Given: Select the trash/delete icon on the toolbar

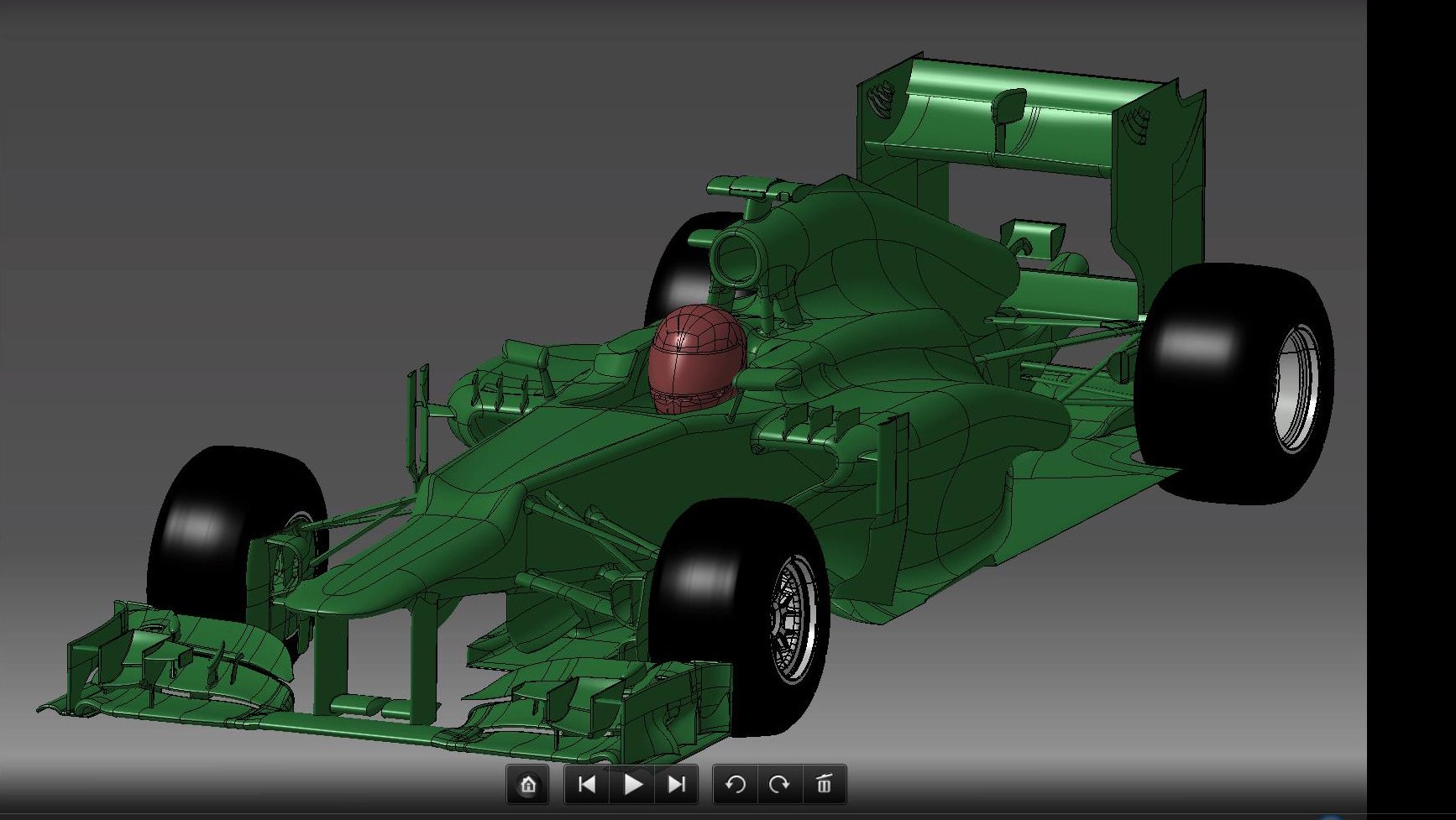Looking at the screenshot, I should (x=825, y=786).
